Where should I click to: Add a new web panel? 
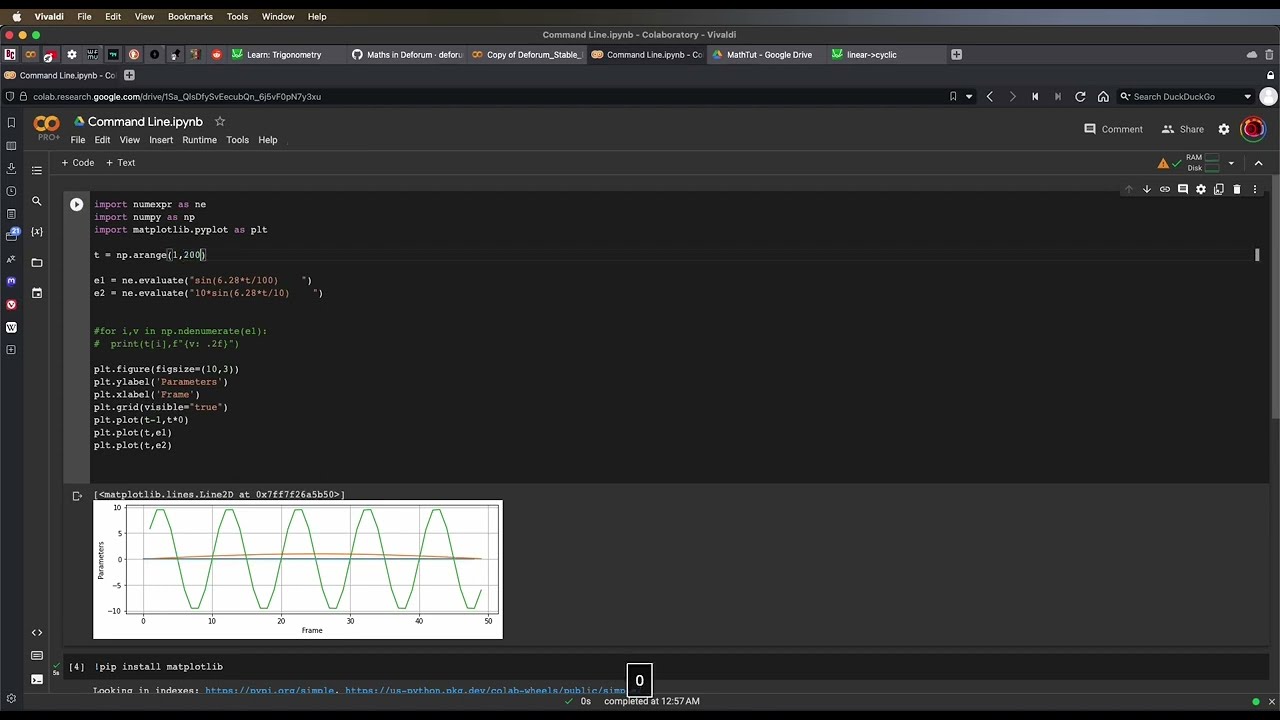click(11, 350)
